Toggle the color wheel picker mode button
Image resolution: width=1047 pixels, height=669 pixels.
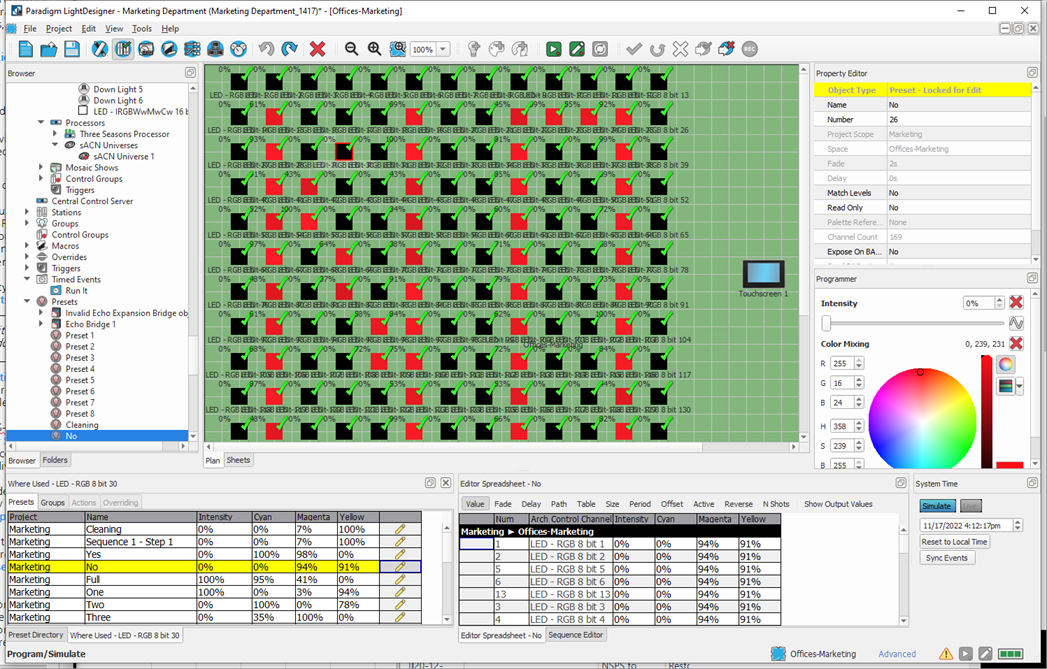[1006, 365]
